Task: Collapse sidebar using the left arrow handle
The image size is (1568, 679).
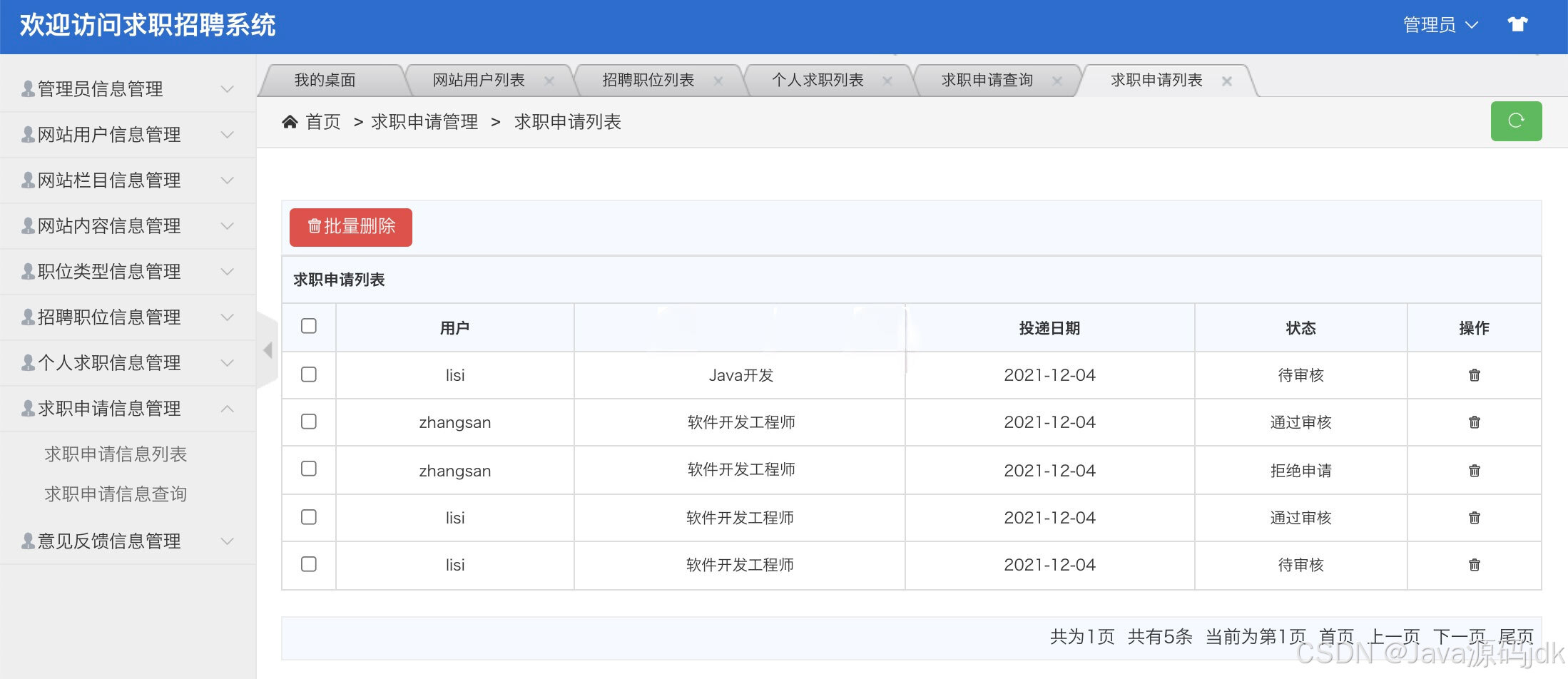Action: coord(268,350)
